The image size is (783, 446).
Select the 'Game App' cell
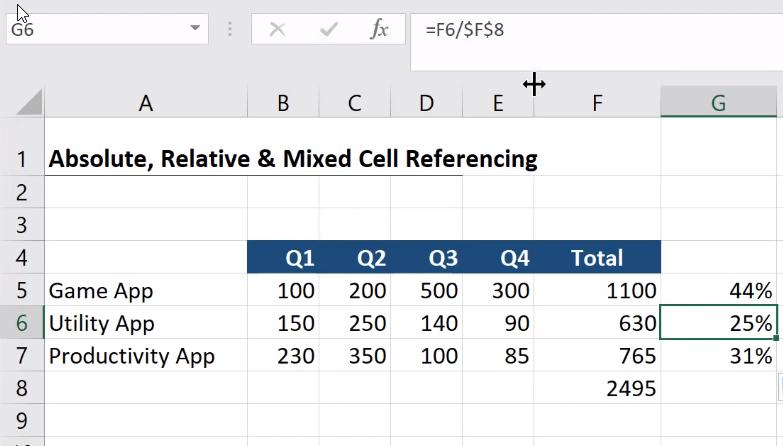146,290
